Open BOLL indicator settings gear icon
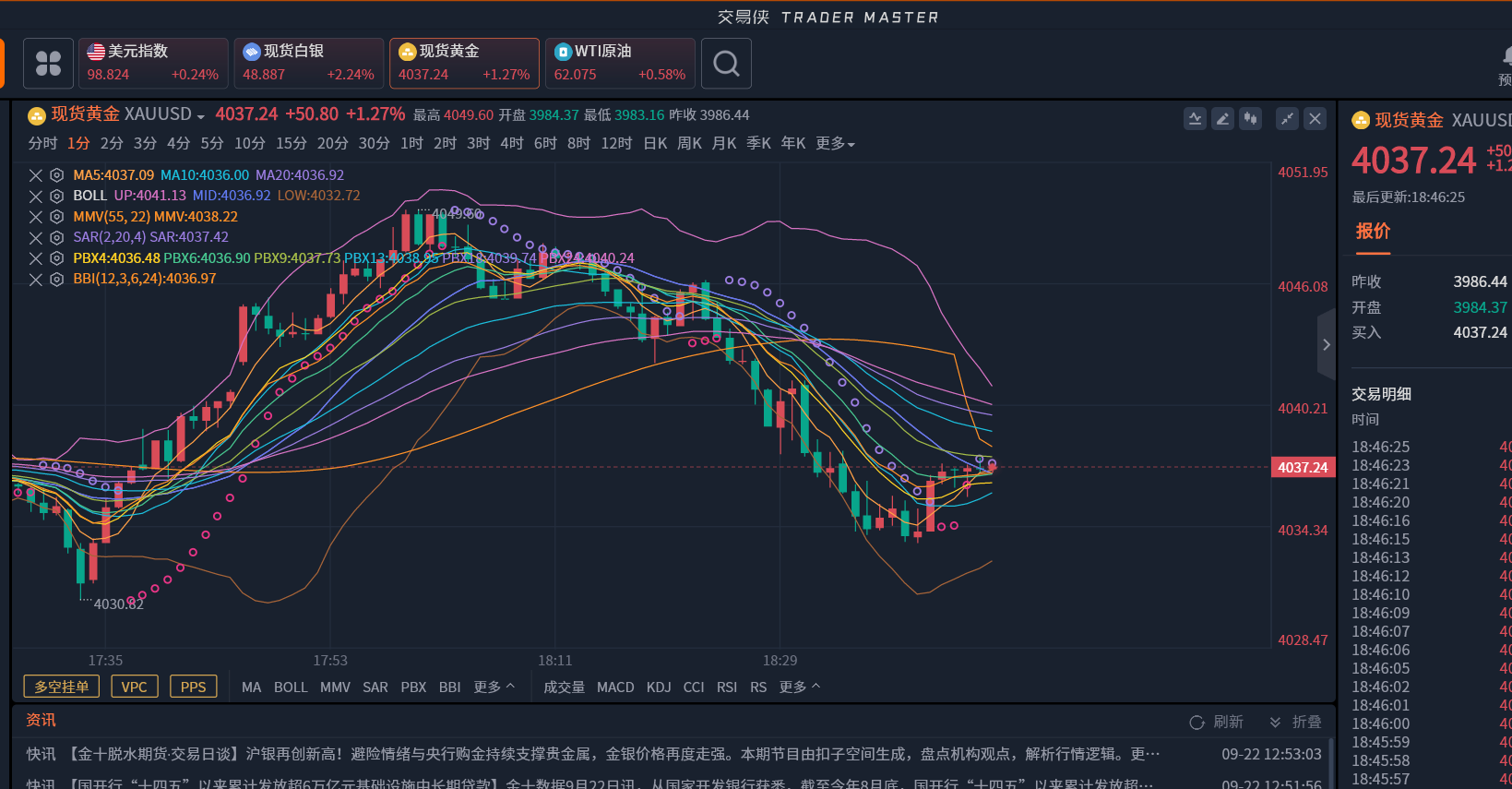 click(56, 196)
